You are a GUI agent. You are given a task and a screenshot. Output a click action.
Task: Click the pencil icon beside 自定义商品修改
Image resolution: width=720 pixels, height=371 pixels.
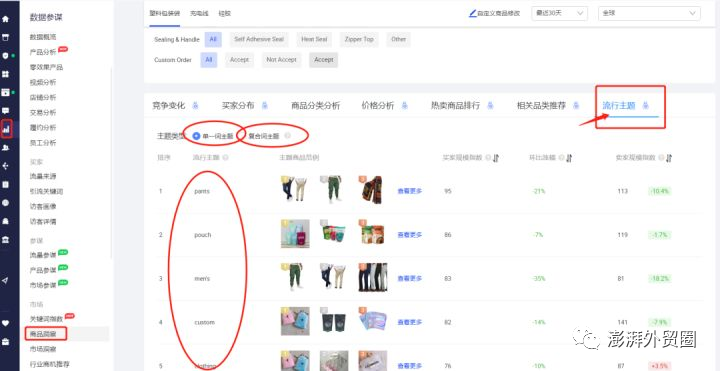point(472,13)
